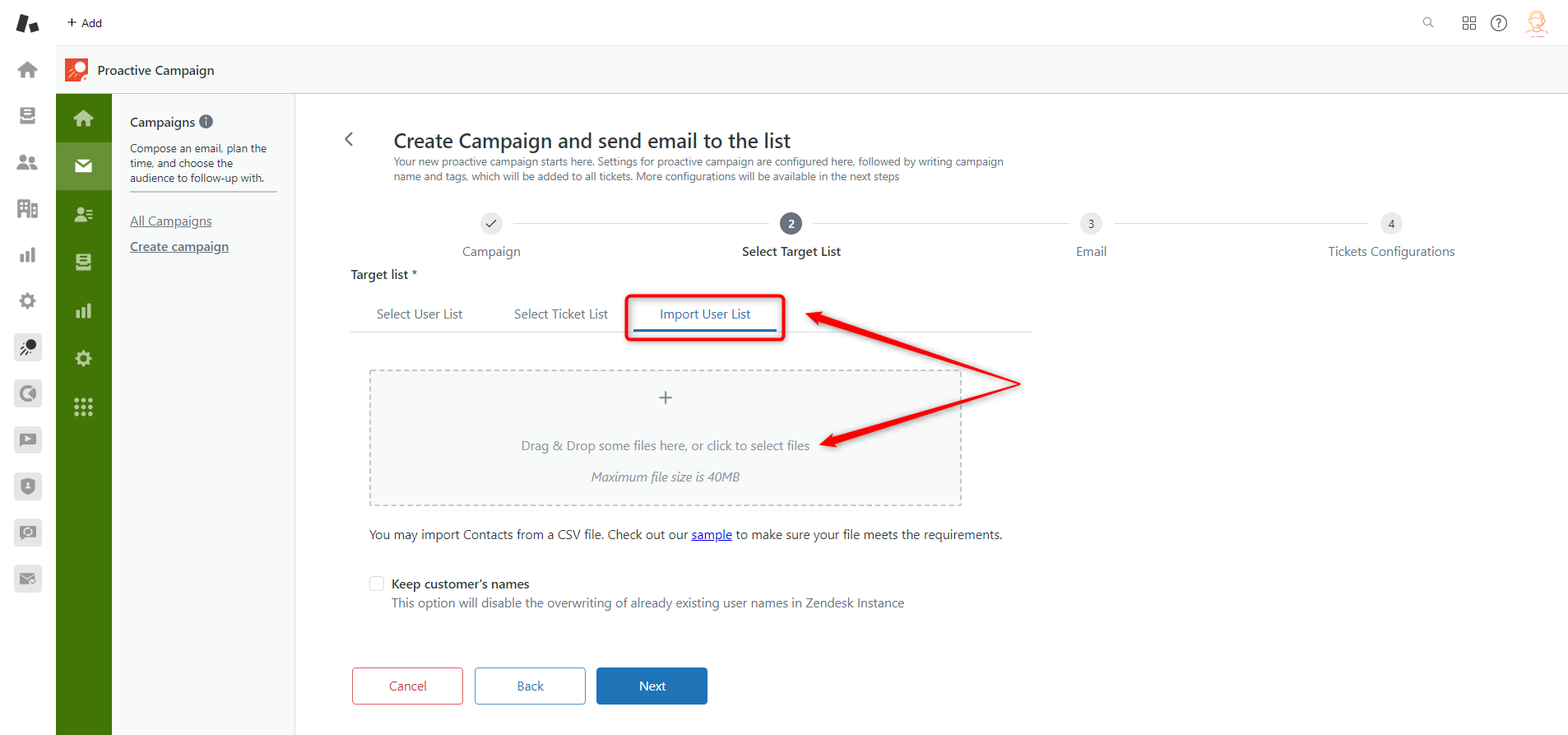The width and height of the screenshot is (1568, 735).
Task: Open the Customers people sidebar icon
Action: tap(27, 162)
